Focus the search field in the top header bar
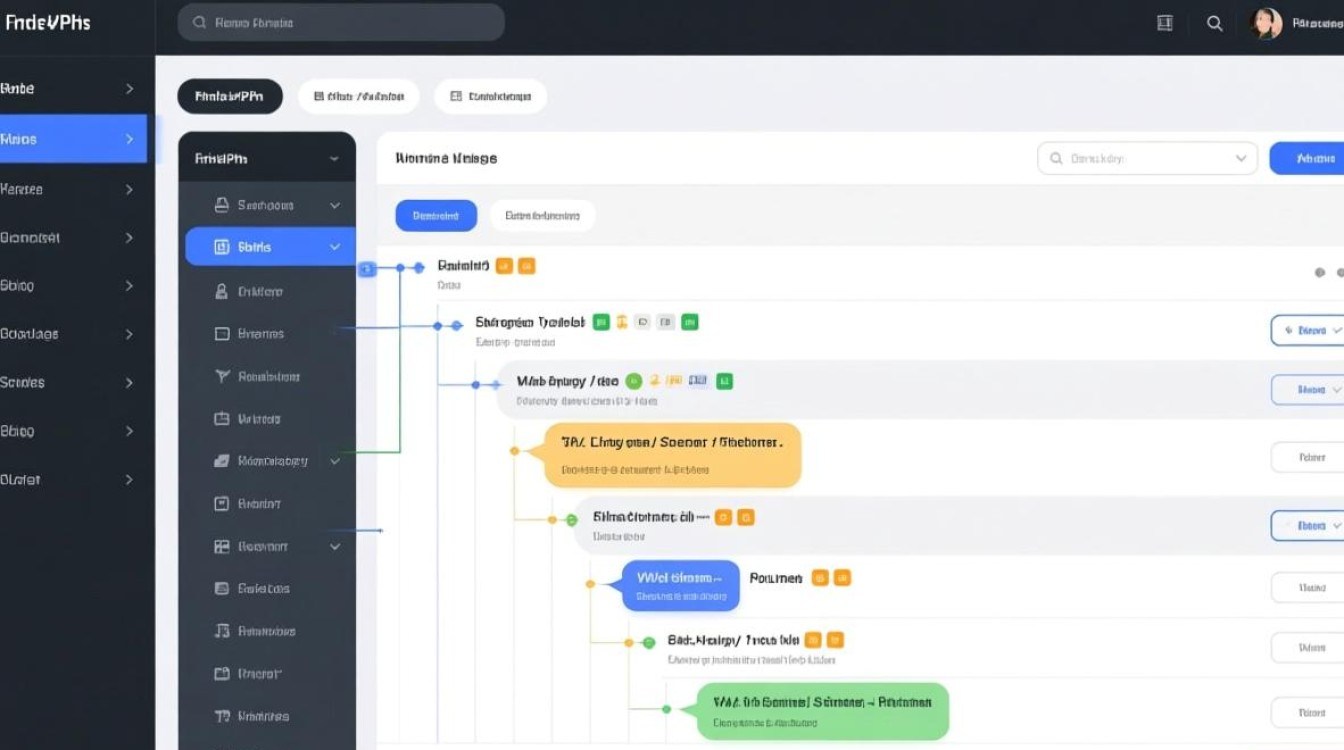The width and height of the screenshot is (1344, 750). [341, 22]
